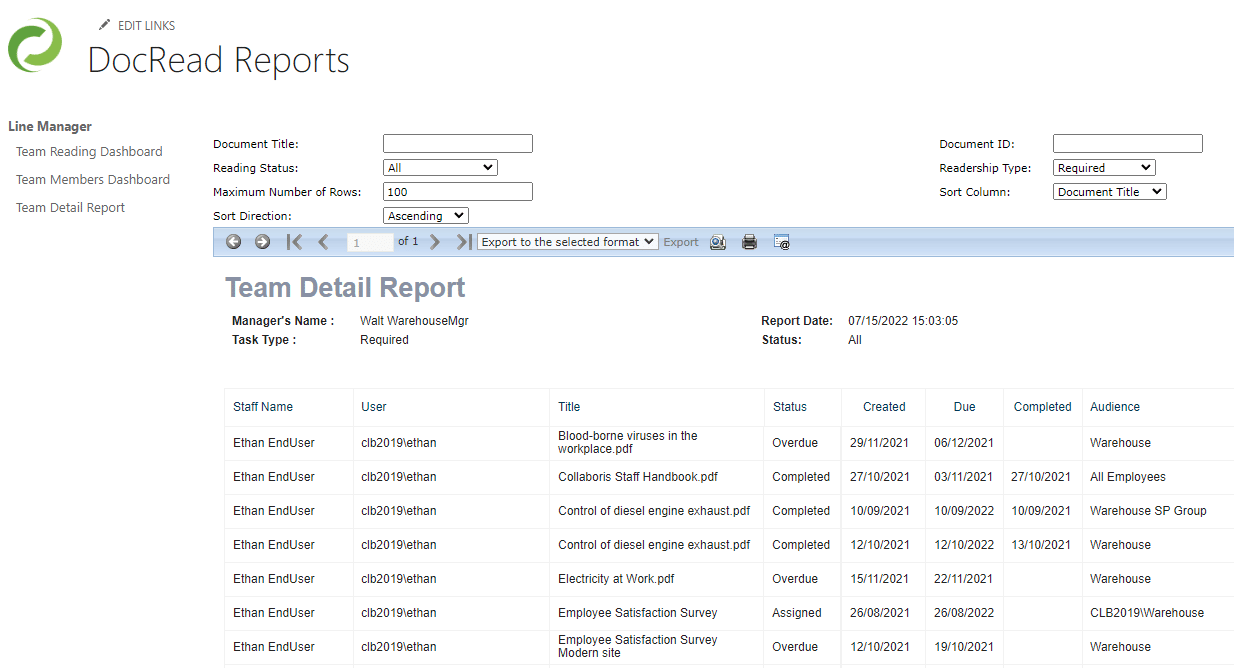Switch to Team Members Dashboard

click(x=93, y=179)
